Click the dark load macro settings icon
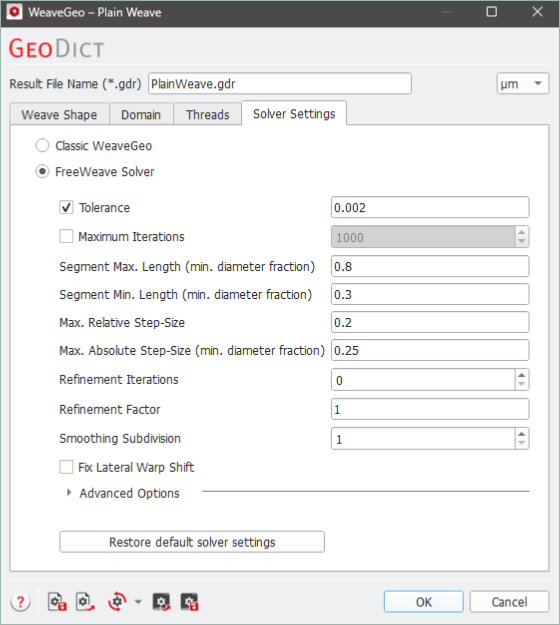This screenshot has height=625, width=560. pyautogui.click(x=161, y=601)
